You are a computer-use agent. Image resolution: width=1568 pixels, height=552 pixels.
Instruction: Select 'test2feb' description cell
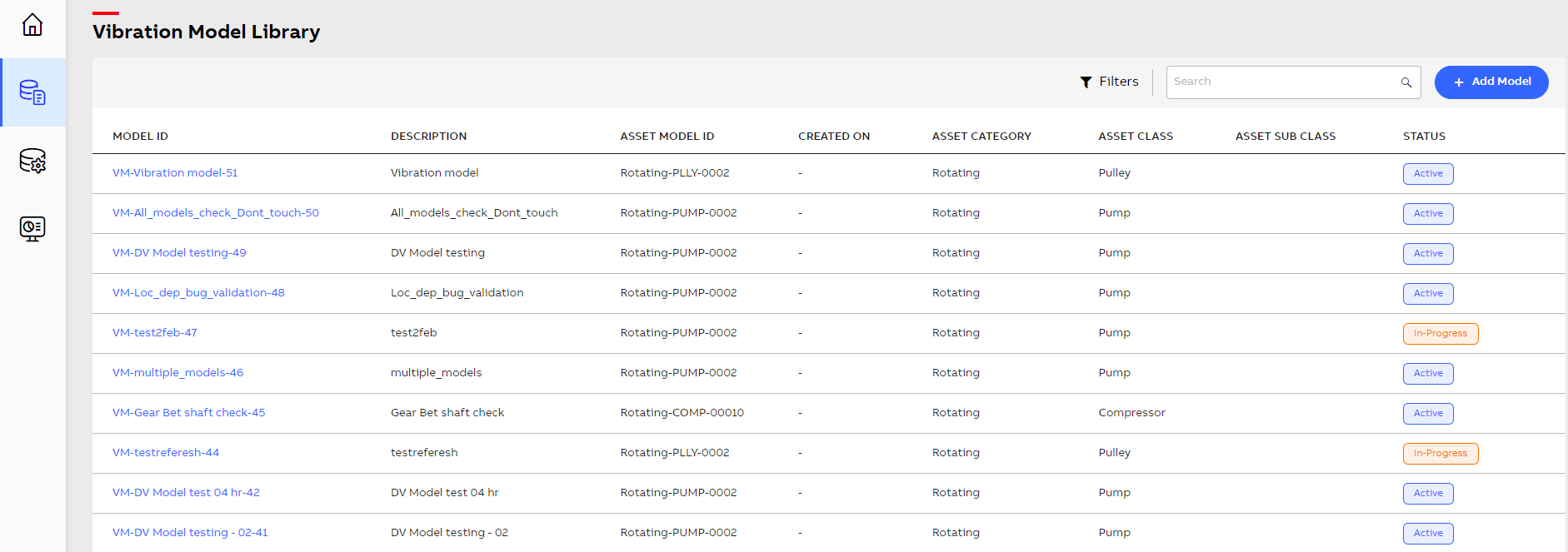click(x=414, y=333)
